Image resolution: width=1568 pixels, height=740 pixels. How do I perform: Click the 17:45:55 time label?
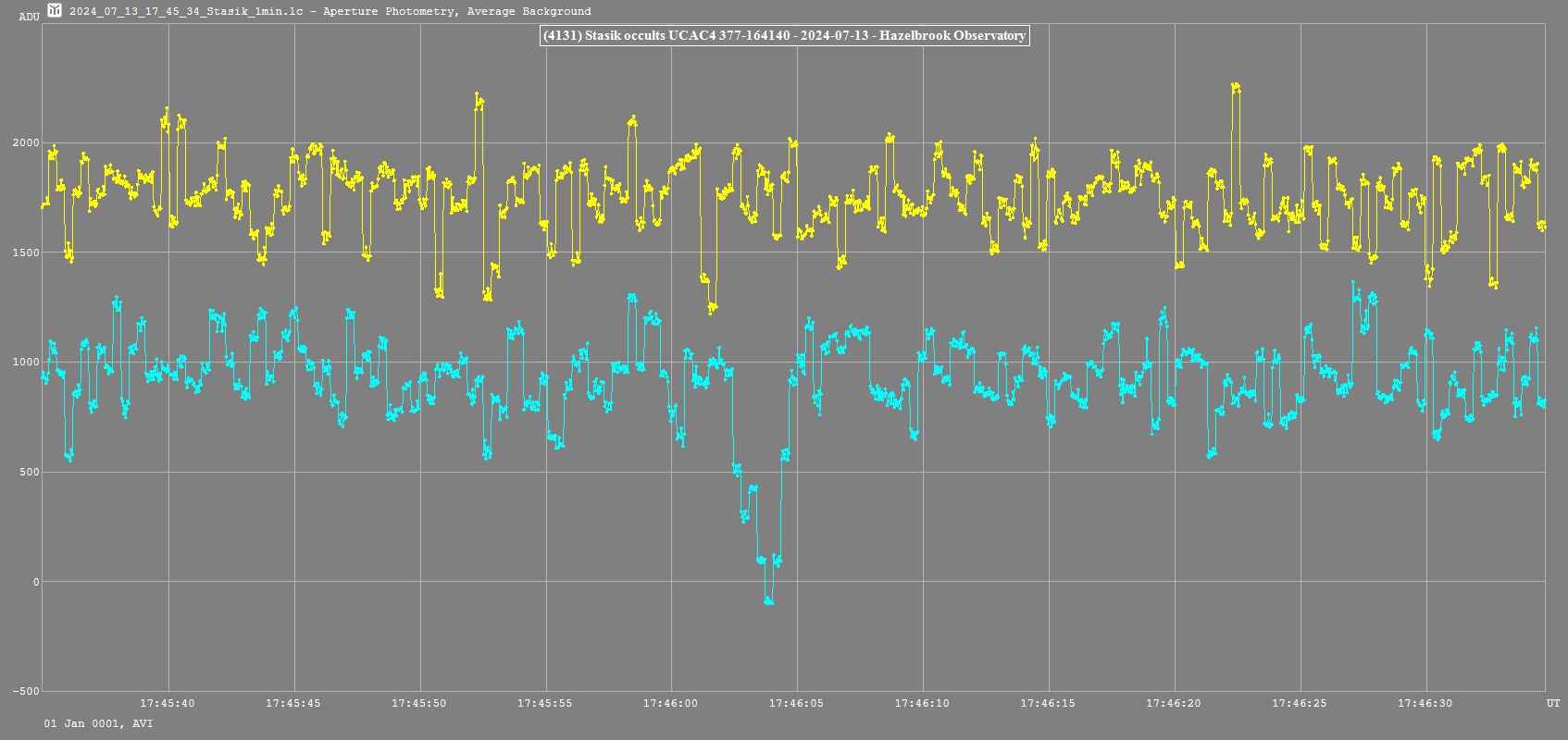click(x=545, y=703)
